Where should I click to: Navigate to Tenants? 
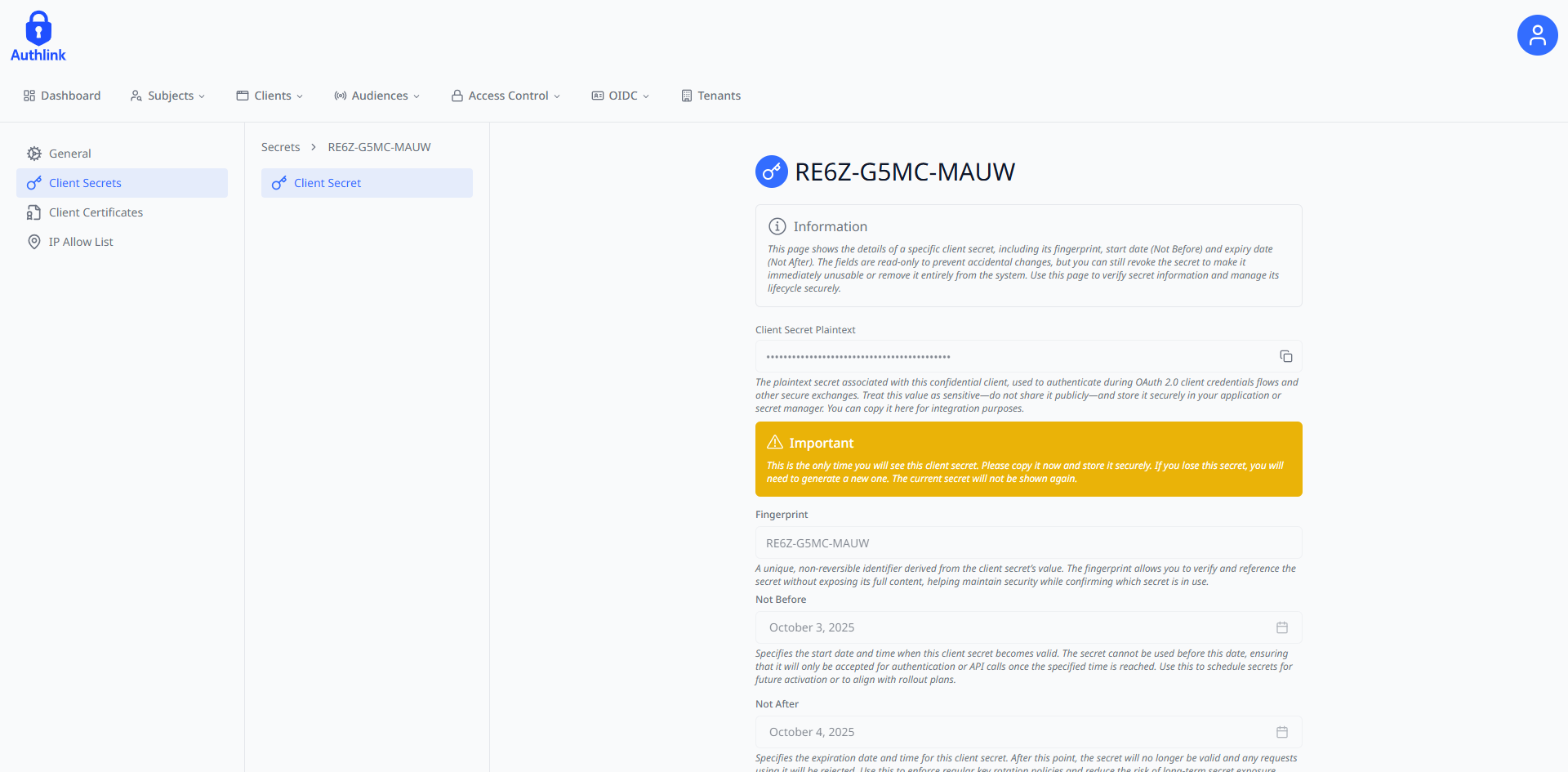[x=710, y=96]
